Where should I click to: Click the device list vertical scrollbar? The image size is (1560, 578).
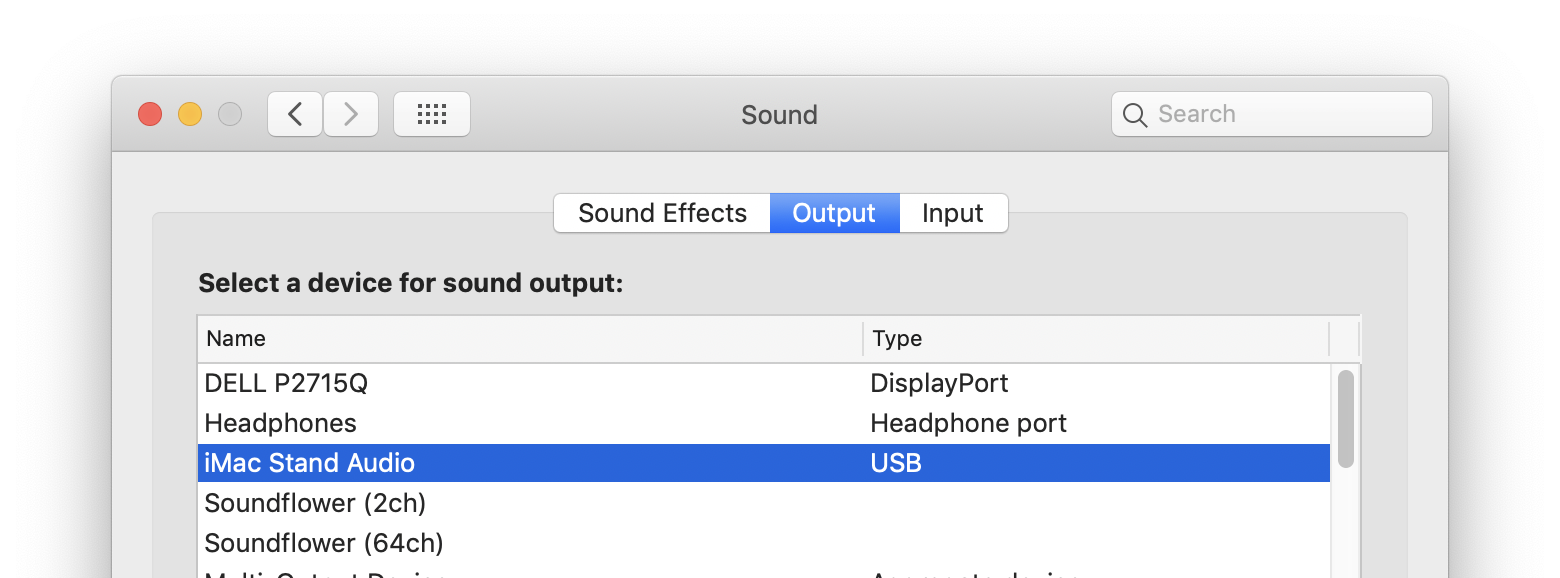(1345, 419)
